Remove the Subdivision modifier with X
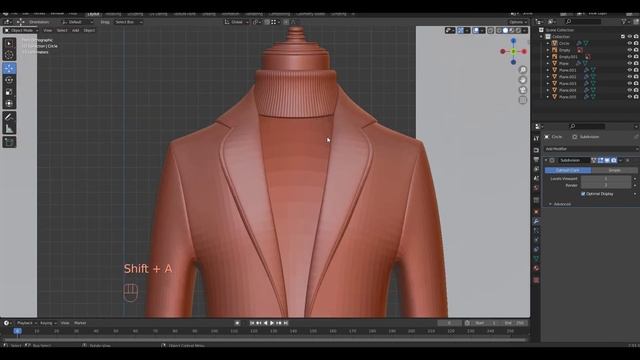 click(x=628, y=160)
